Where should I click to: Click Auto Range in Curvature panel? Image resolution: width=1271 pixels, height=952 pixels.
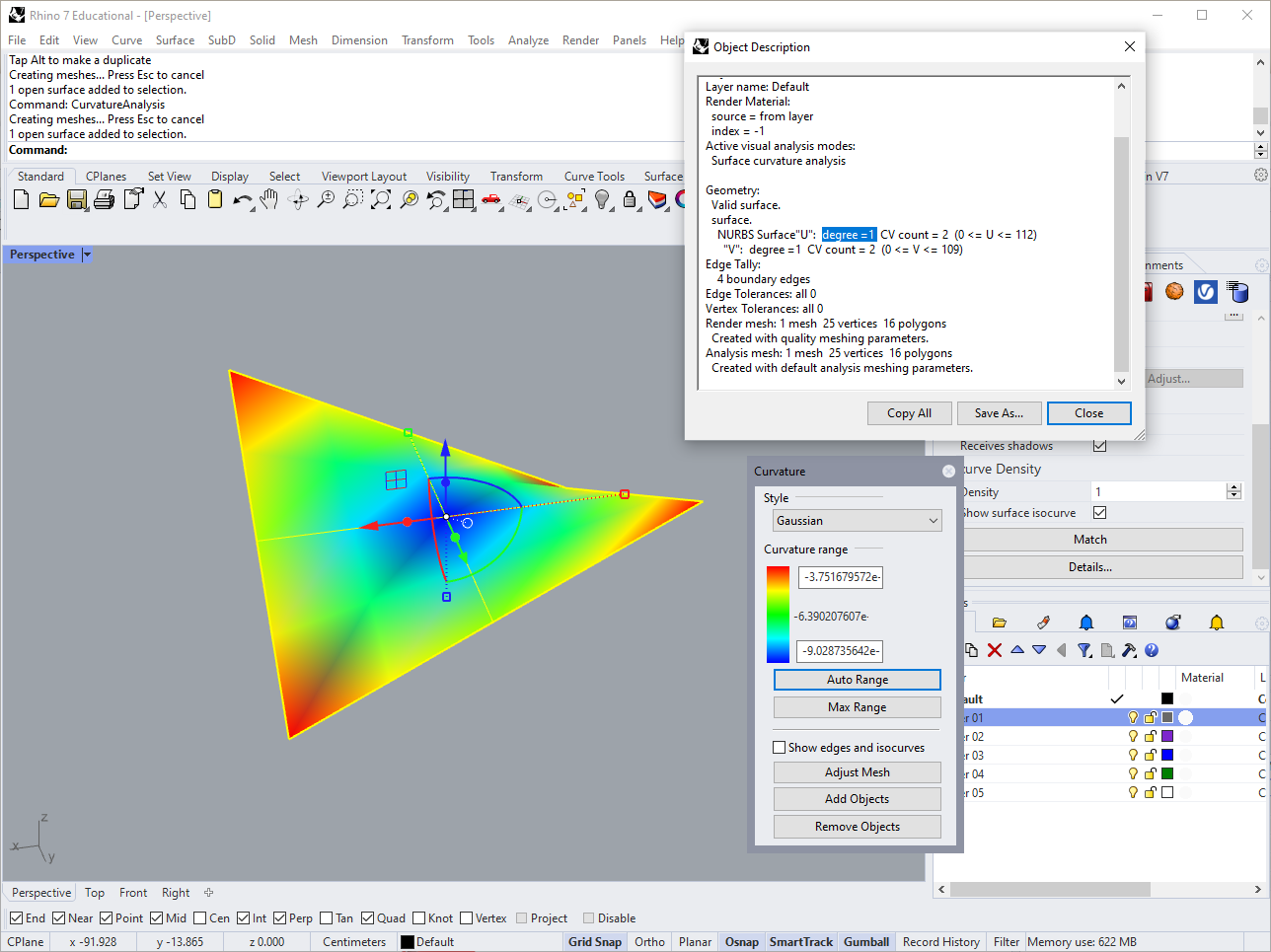click(x=858, y=680)
